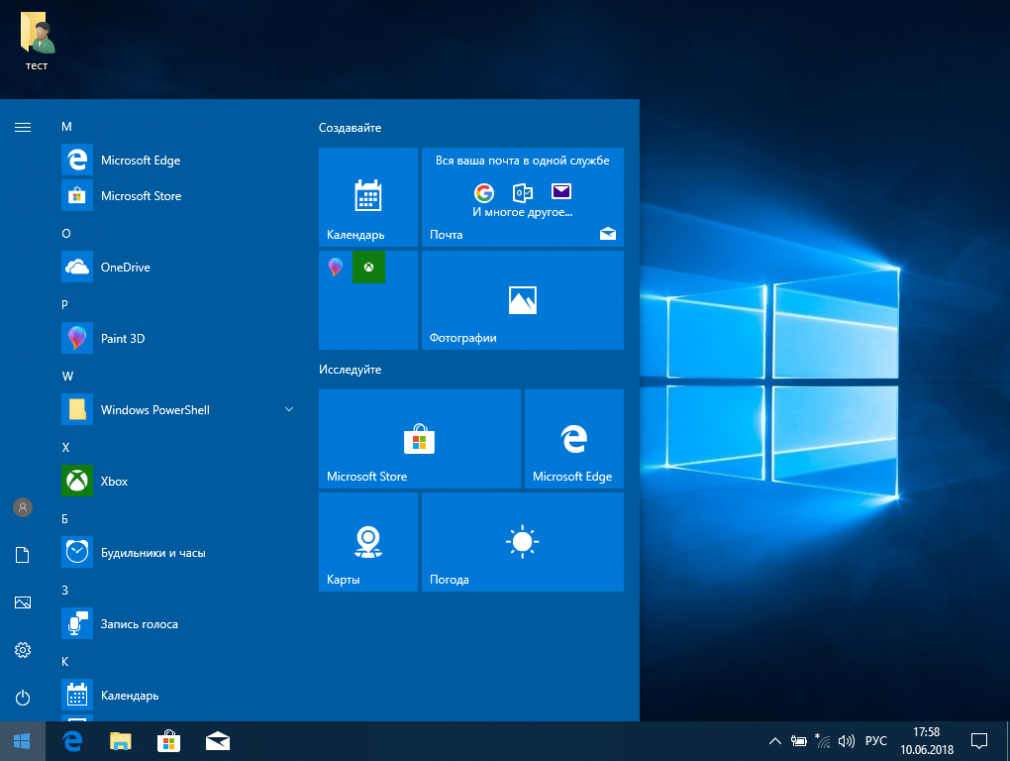The image size is (1010, 761).
Task: Click the Windows Start button on taskbar
Action: (x=23, y=742)
